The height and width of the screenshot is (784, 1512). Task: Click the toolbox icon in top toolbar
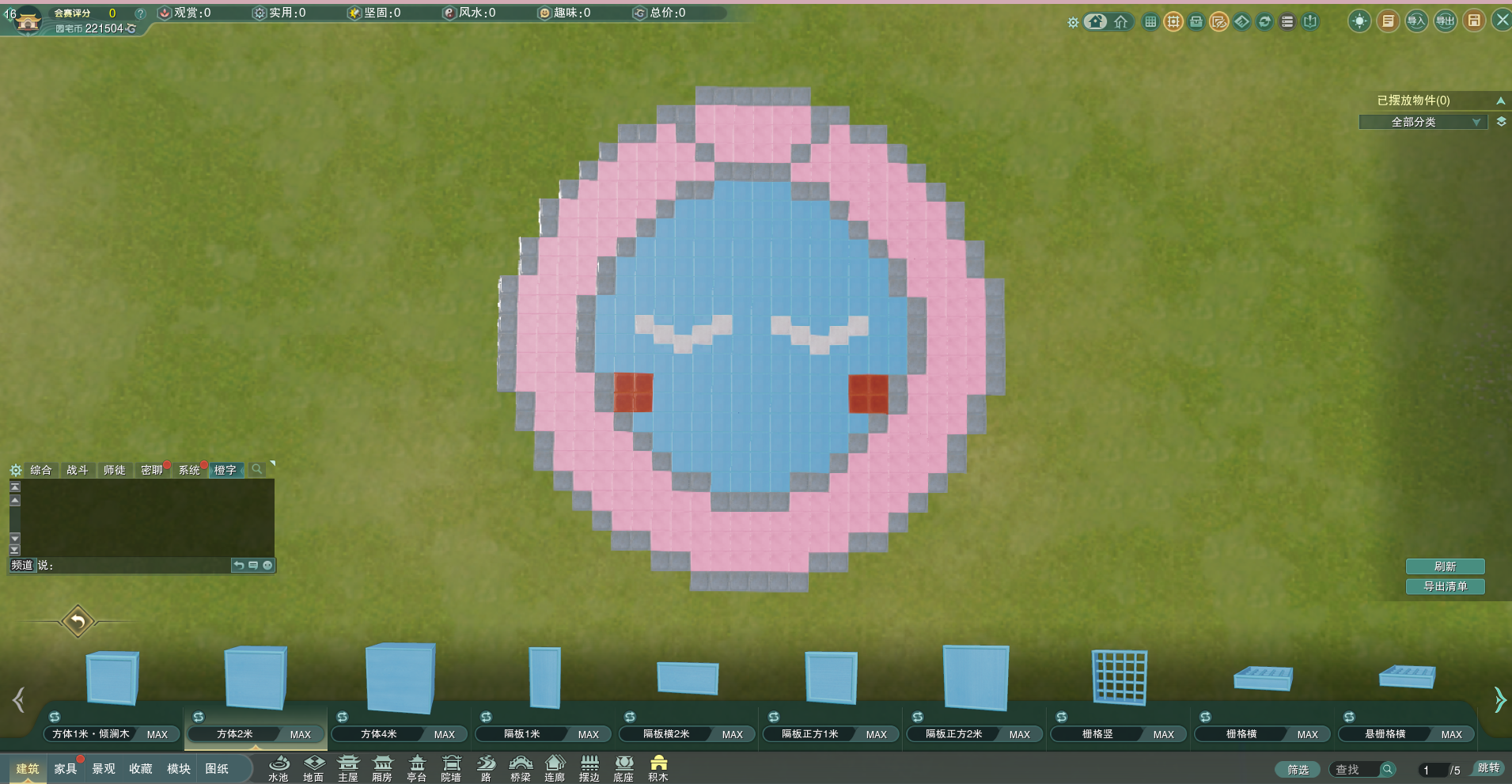pos(1196,22)
